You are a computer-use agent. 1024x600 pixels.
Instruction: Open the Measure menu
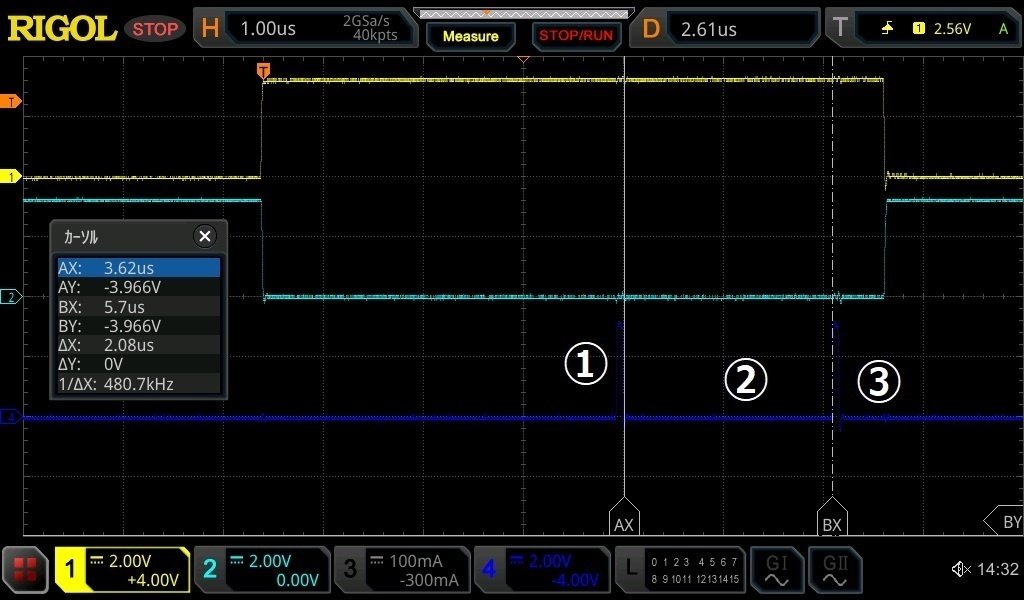coord(470,37)
